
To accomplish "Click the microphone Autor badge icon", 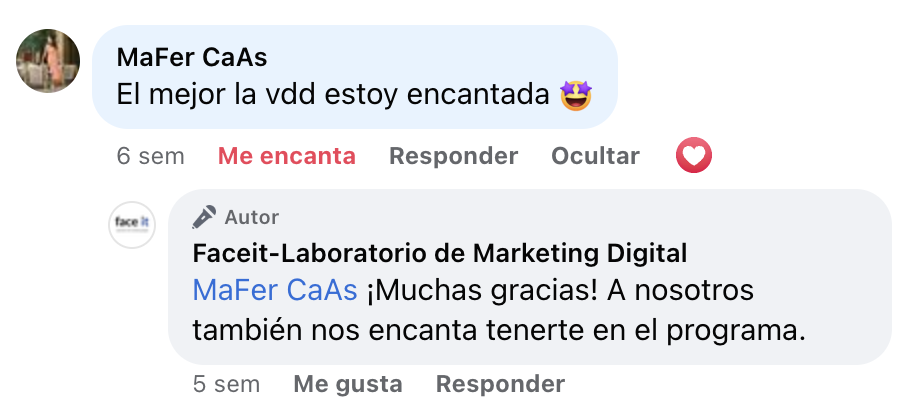I will tap(204, 217).
